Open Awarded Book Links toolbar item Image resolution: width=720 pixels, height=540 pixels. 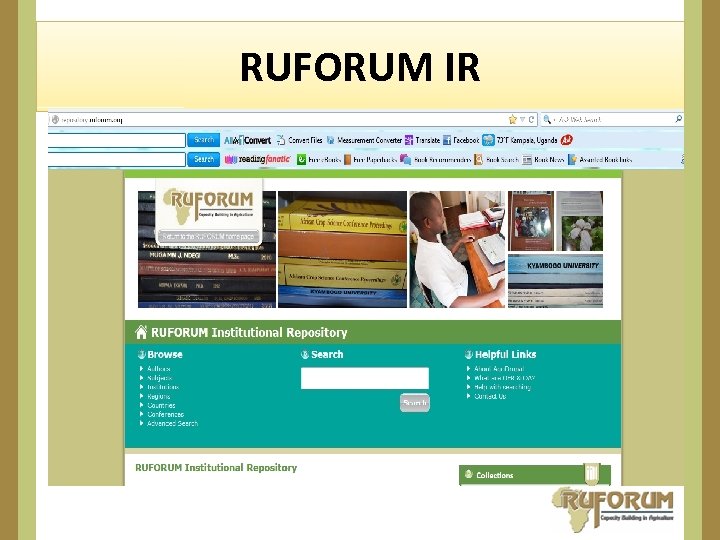coord(600,159)
